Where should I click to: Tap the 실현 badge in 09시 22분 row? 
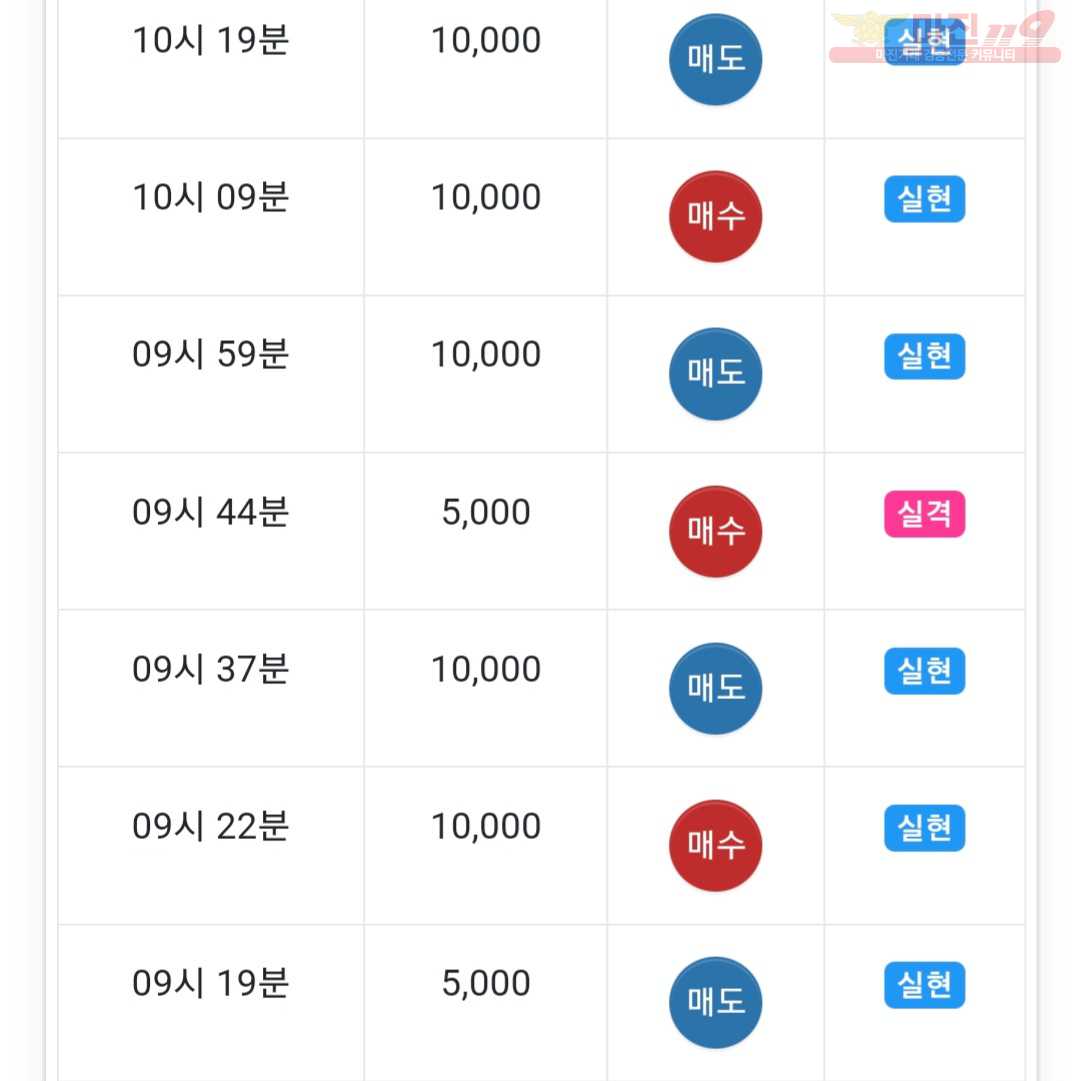coord(924,828)
